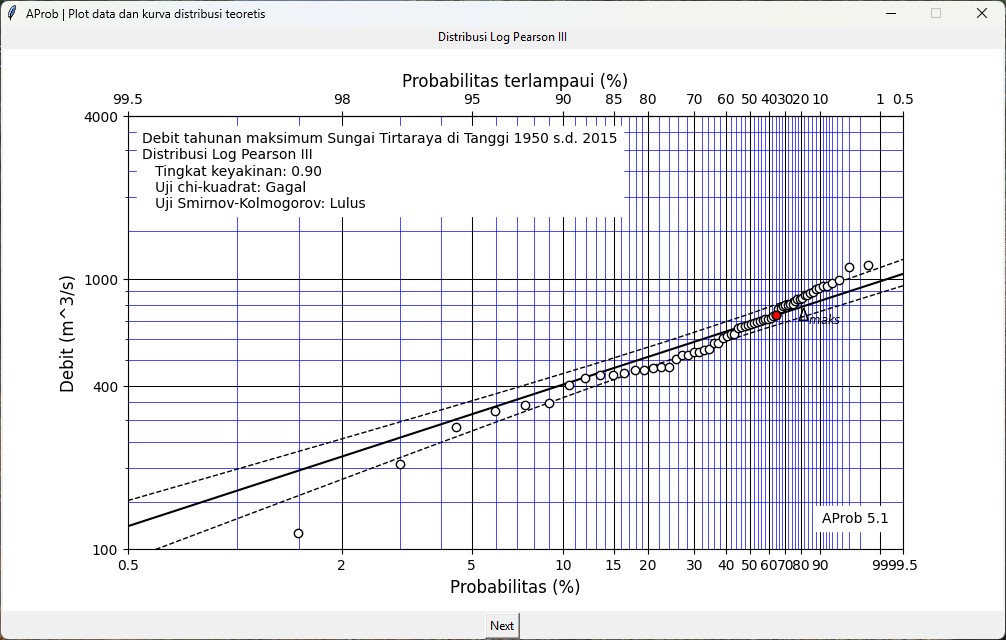Viewport: 1006px width, 640px height.
Task: Minimize the AProb window
Action: [890, 14]
